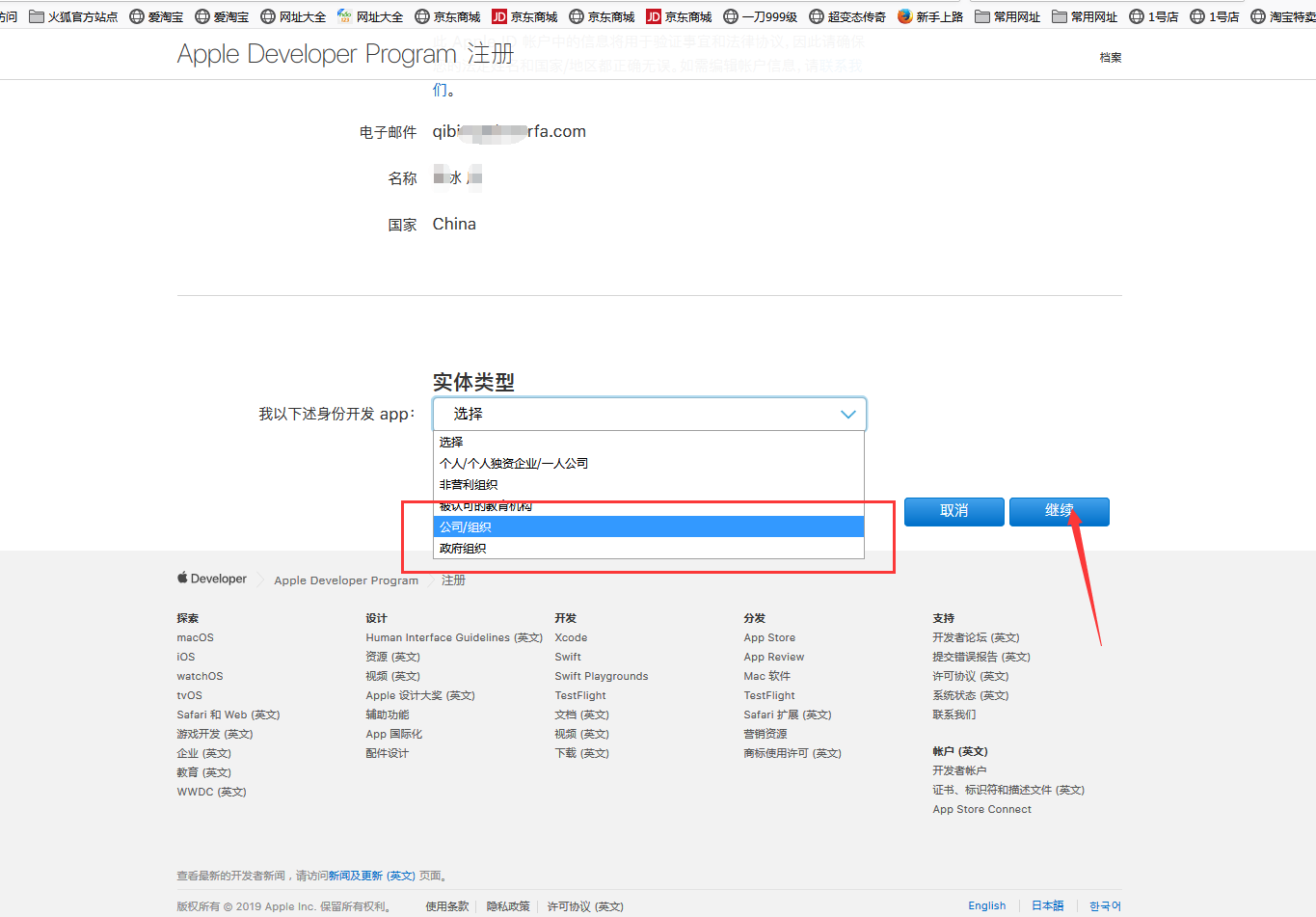The height and width of the screenshot is (917, 1316).
Task: Open the App Review footer link
Action: pos(773,657)
